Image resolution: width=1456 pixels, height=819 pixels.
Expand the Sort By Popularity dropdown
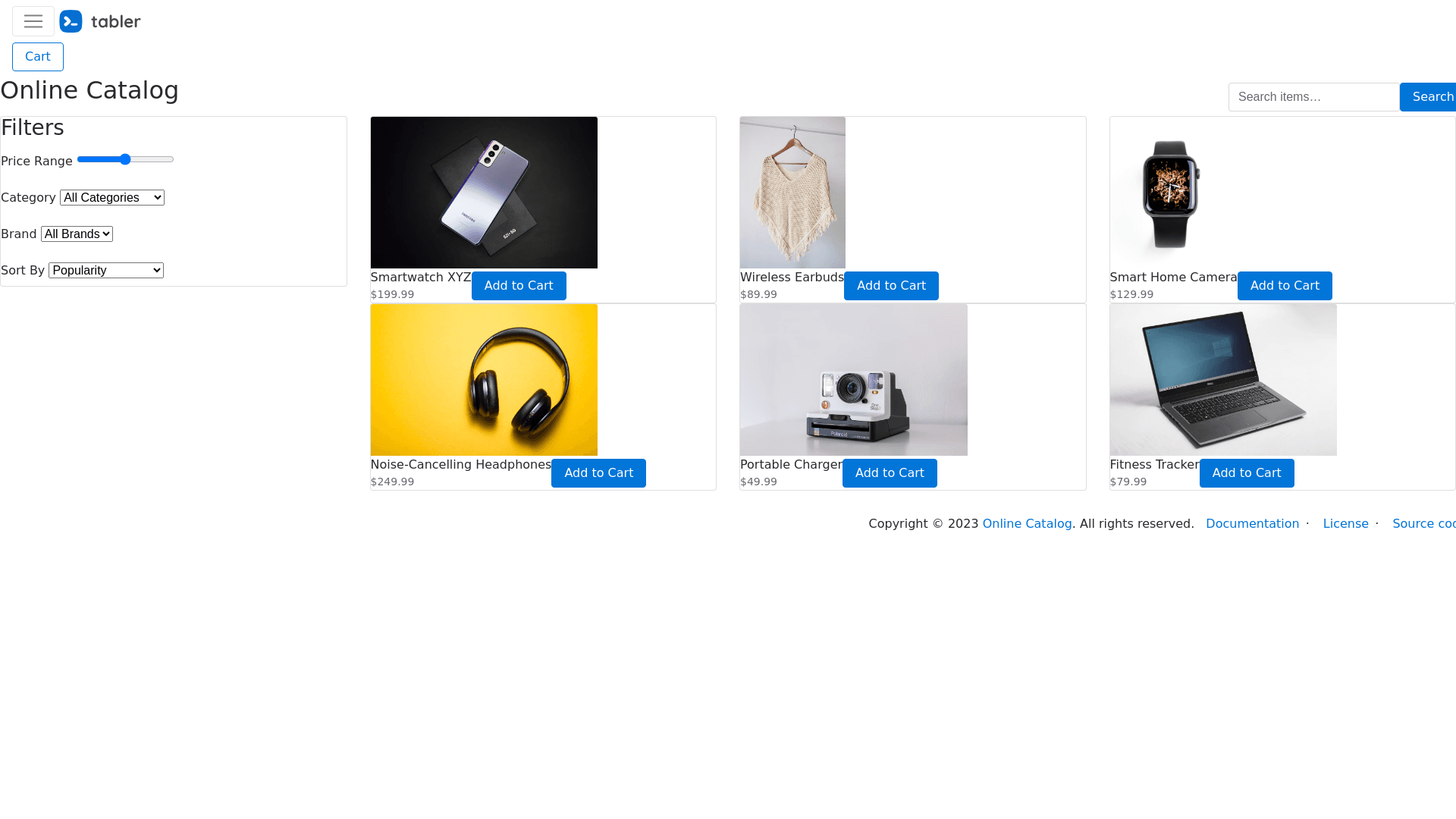click(x=106, y=270)
